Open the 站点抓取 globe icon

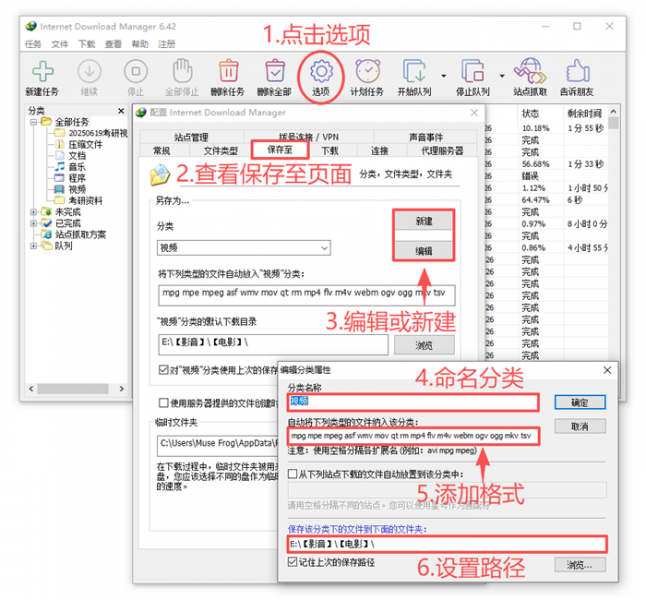point(530,71)
